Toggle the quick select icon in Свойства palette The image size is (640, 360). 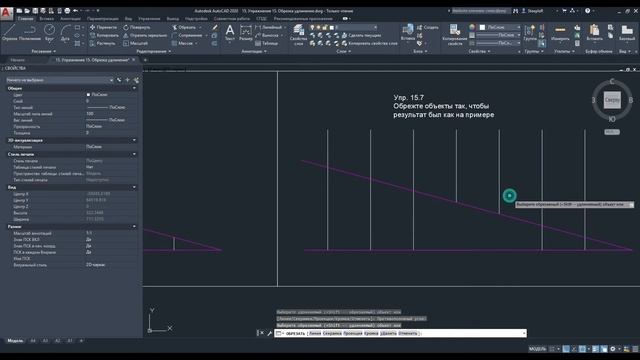coord(136,80)
